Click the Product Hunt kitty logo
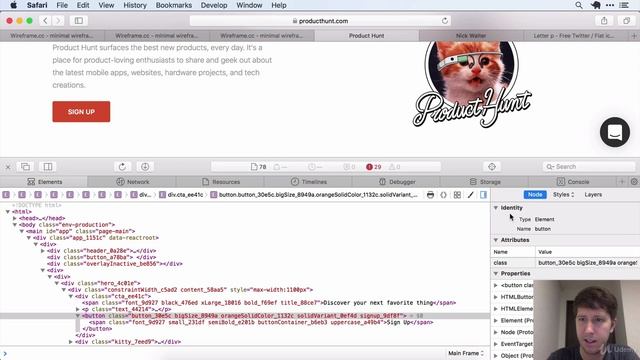The height and width of the screenshot is (360, 640). coord(472,84)
